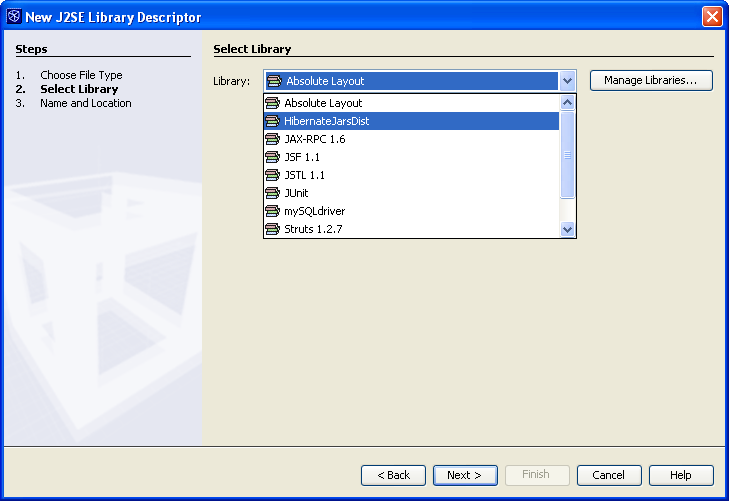The height and width of the screenshot is (501, 729).
Task: Click the app icon in the title bar
Action: (13, 16)
